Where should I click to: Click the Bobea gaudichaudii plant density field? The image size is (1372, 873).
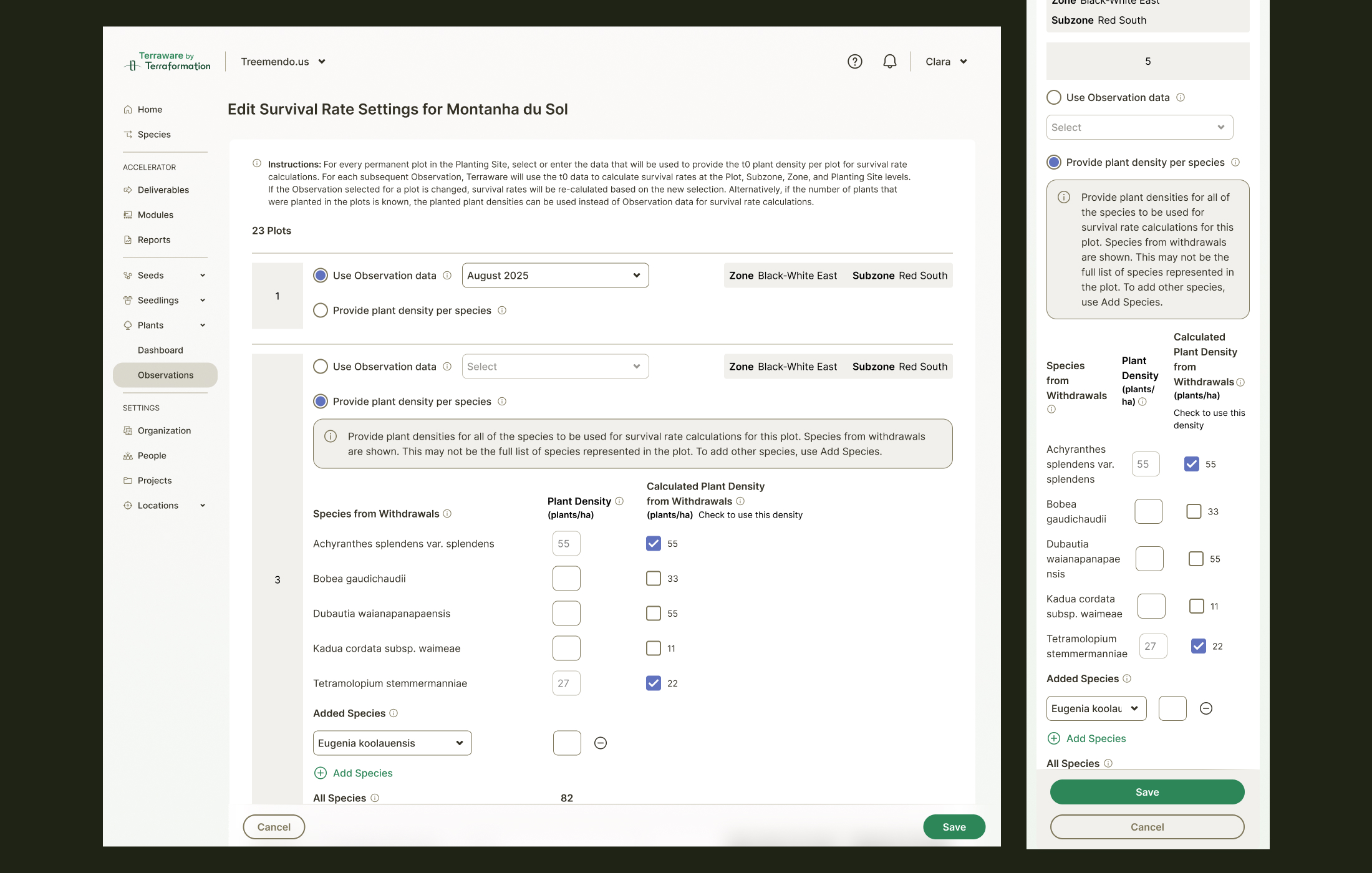coord(566,578)
